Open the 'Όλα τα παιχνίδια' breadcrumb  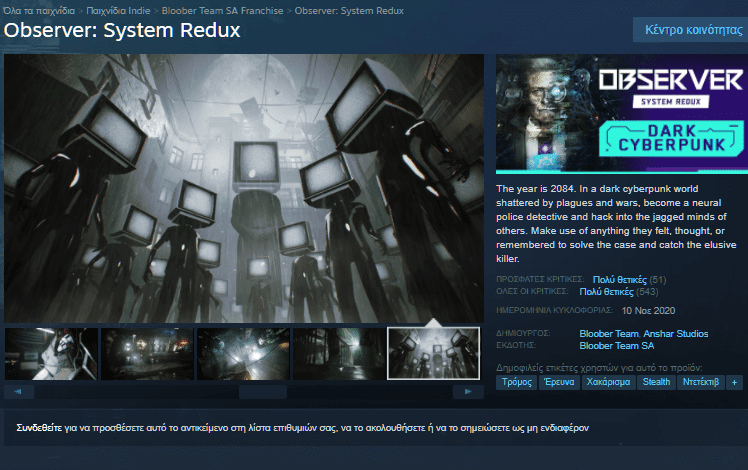(39, 10)
